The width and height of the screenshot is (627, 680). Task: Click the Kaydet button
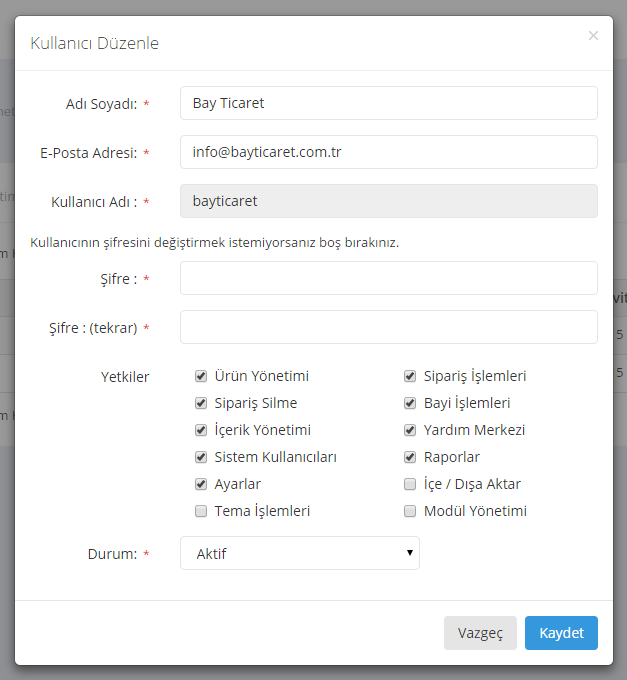tap(561, 633)
